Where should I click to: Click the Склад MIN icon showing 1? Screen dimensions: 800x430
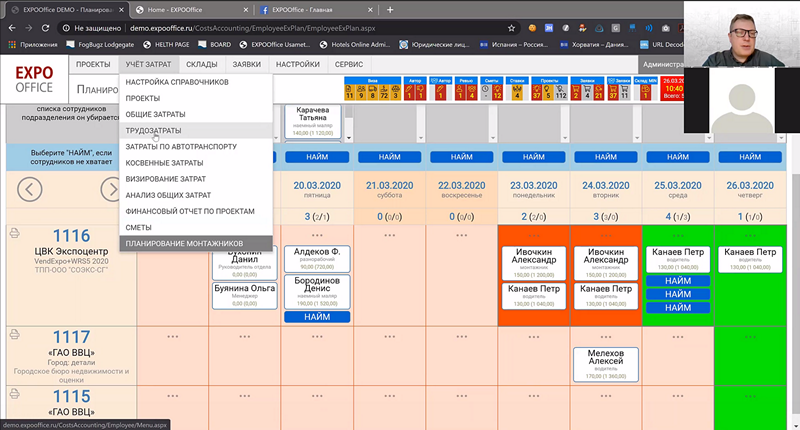click(645, 92)
